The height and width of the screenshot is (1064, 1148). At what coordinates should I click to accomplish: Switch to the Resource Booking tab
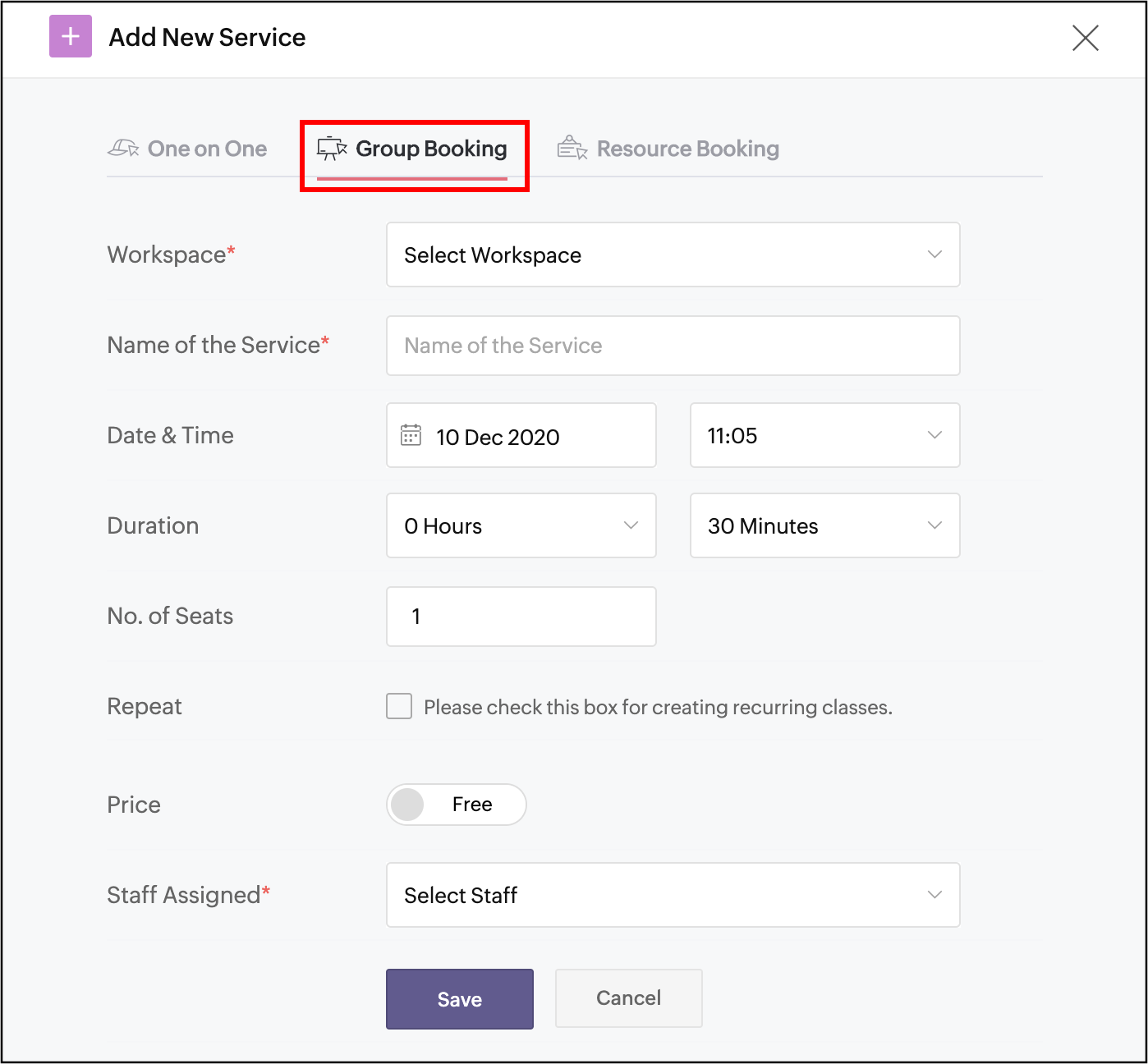(687, 149)
